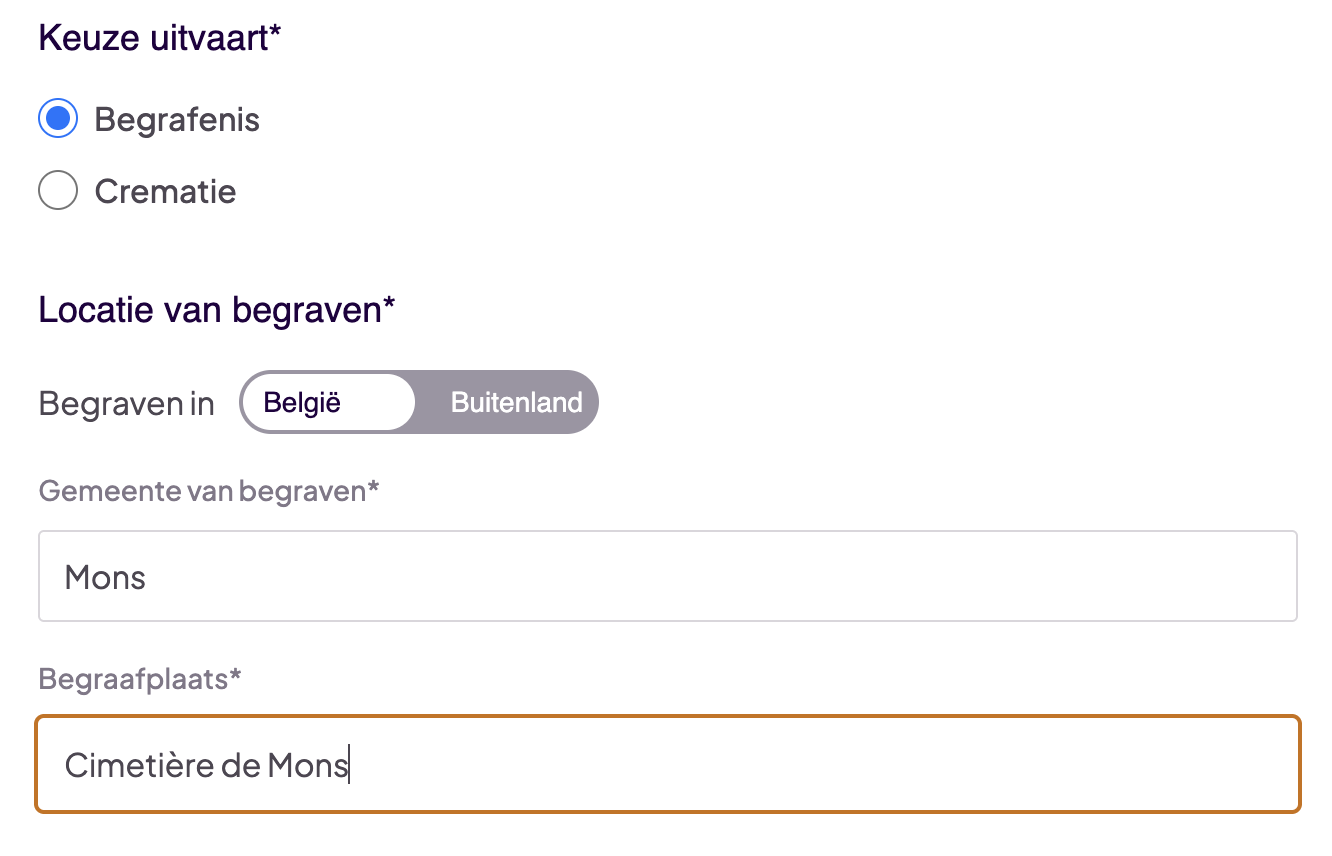The height and width of the screenshot is (856, 1332).
Task: Select the Crematie radio button
Action: tap(58, 191)
